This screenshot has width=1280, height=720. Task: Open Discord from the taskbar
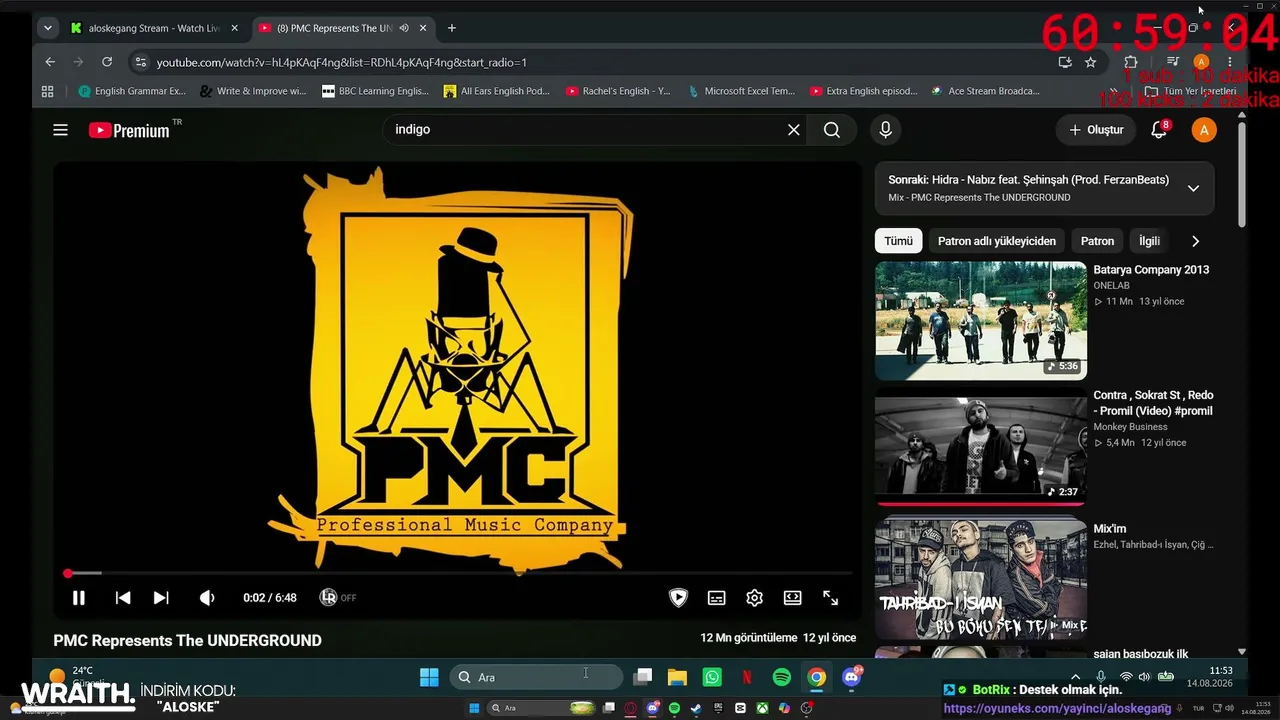pos(852,677)
